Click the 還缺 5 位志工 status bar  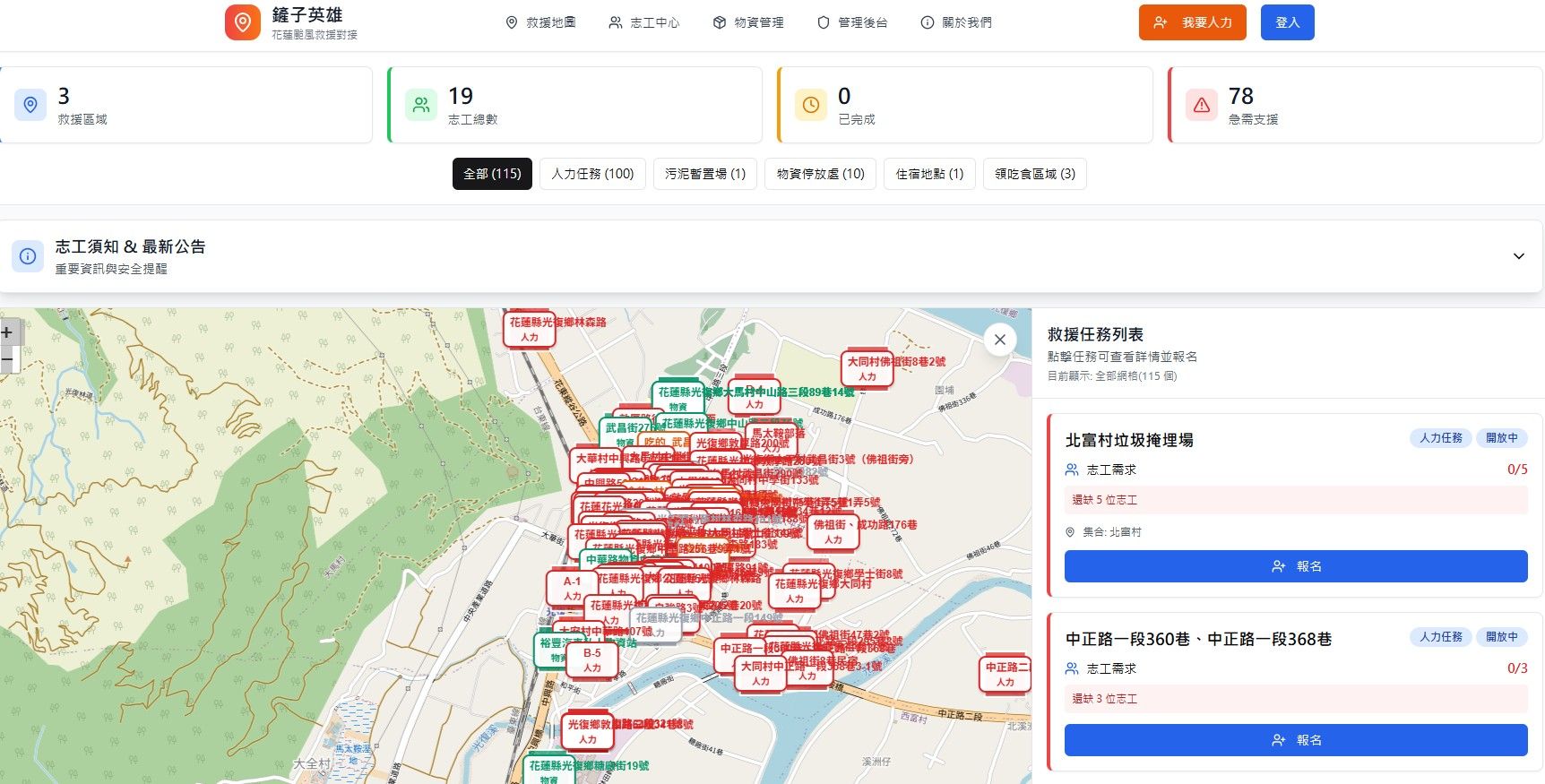pos(1296,500)
